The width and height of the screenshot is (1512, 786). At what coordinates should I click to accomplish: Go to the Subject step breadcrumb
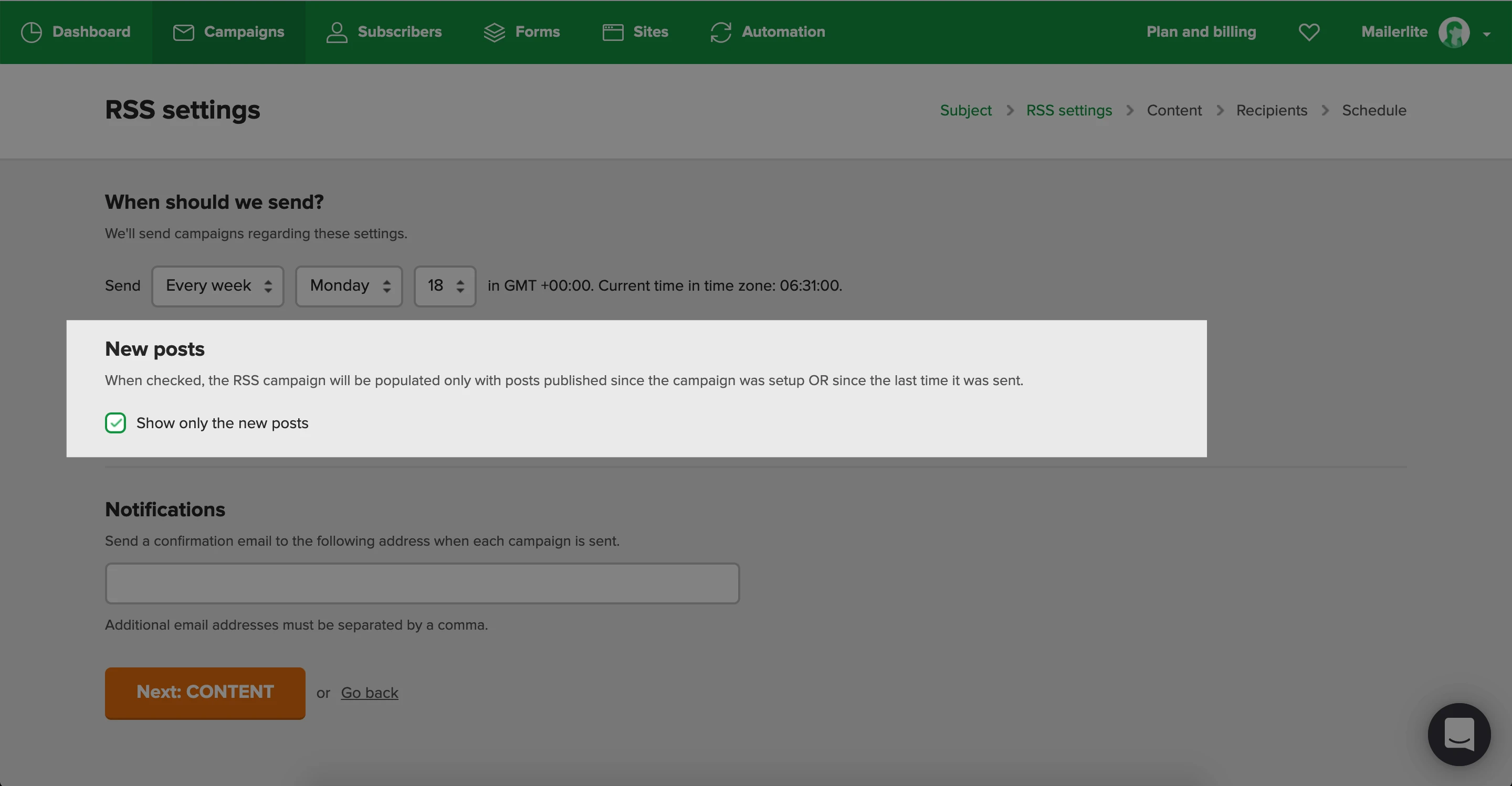pyautogui.click(x=965, y=110)
